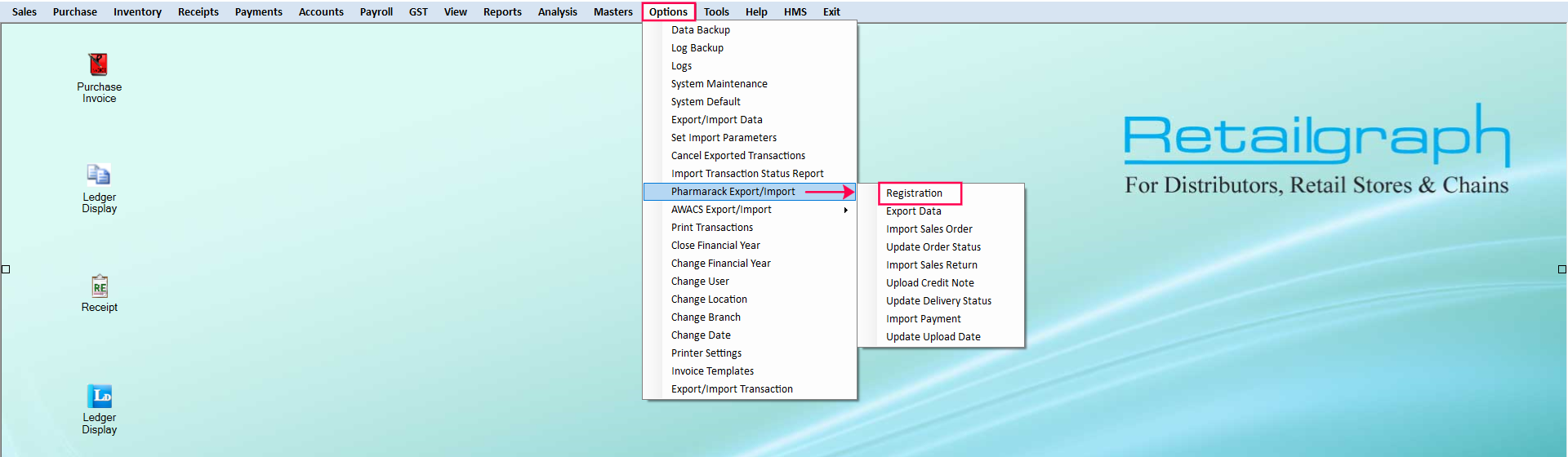
Task: Select Change Branch option
Action: click(706, 317)
